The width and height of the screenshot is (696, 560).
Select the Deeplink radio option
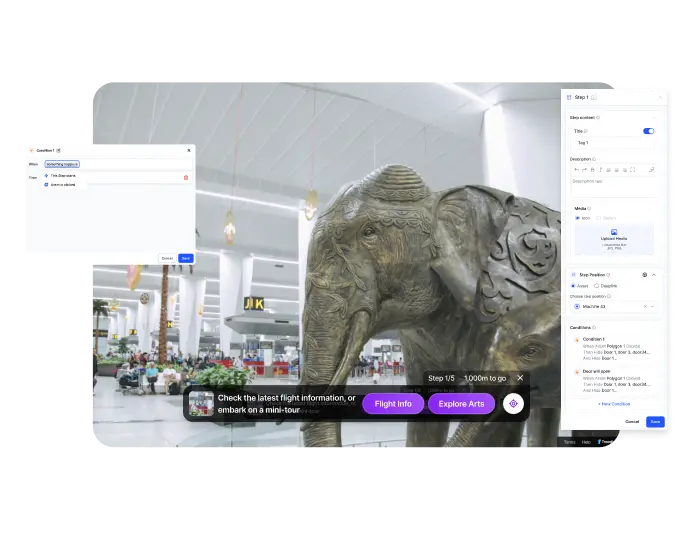(597, 286)
